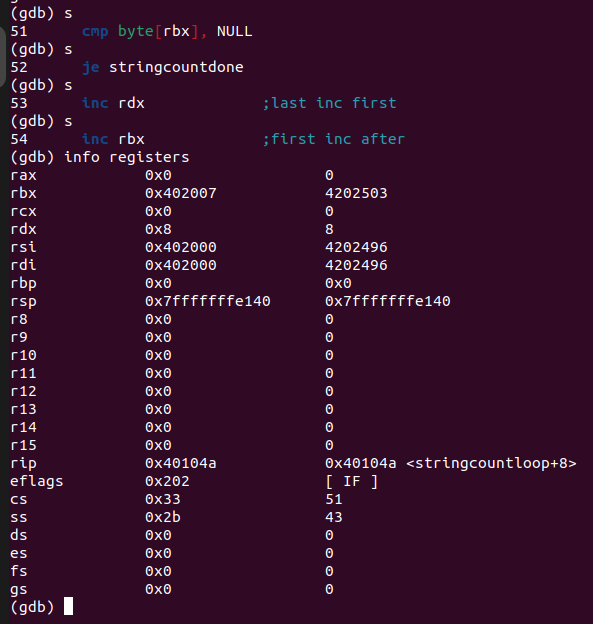
Task: Click the gdb prompt cursor block
Action: tap(68, 606)
